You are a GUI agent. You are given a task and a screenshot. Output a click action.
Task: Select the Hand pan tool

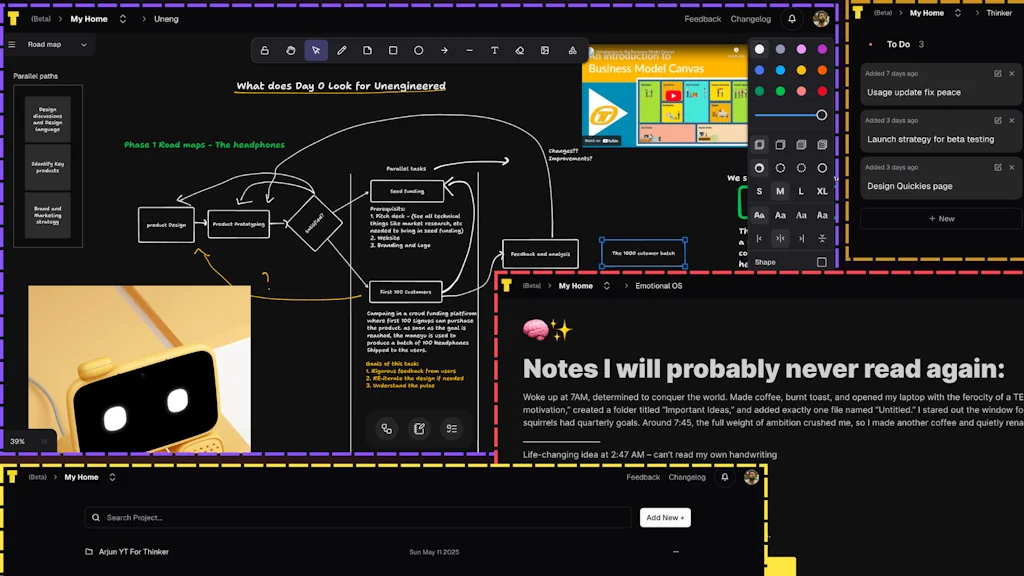pyautogui.click(x=289, y=50)
